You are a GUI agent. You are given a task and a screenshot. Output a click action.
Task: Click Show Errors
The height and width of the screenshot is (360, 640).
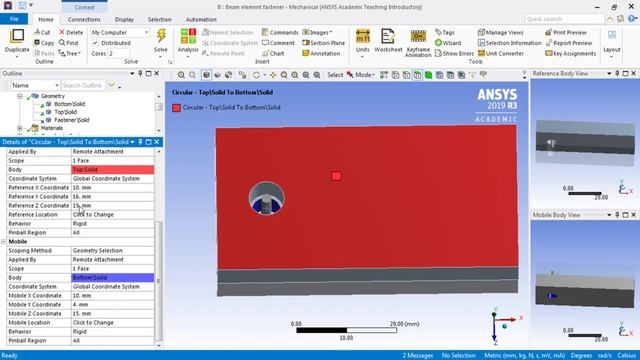pos(454,53)
